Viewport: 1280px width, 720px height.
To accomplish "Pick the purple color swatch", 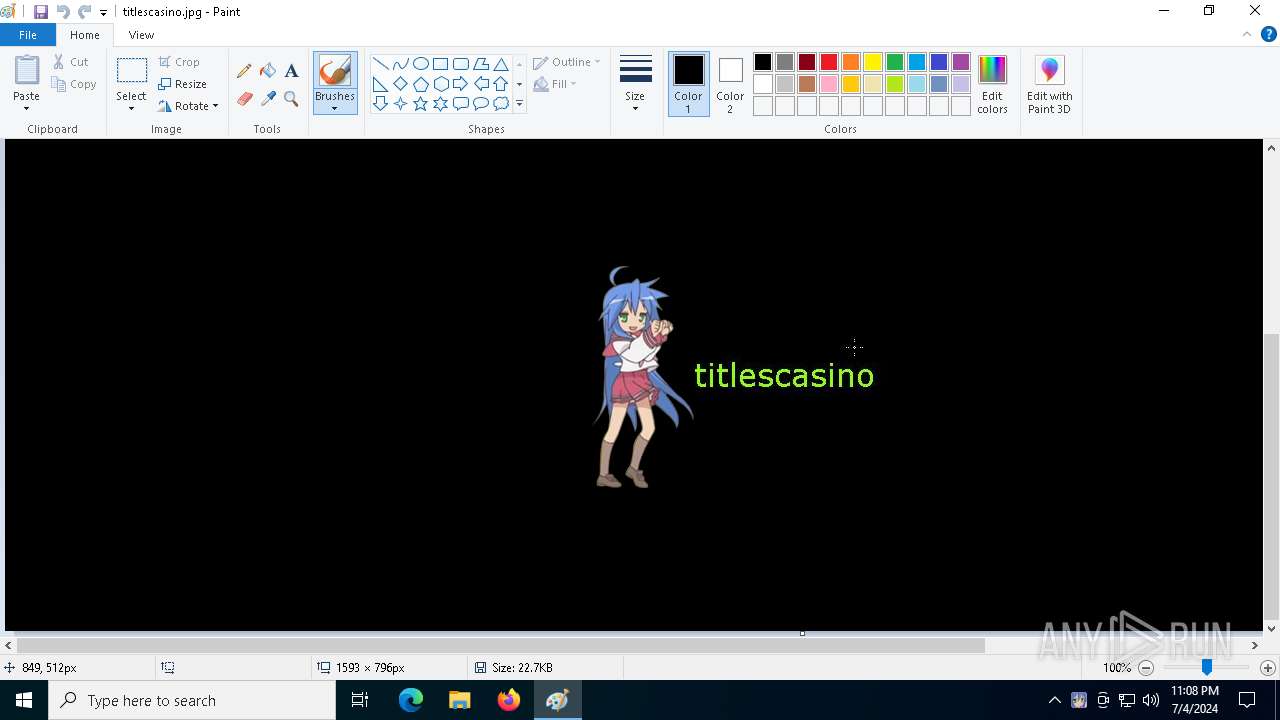I will coord(961,62).
